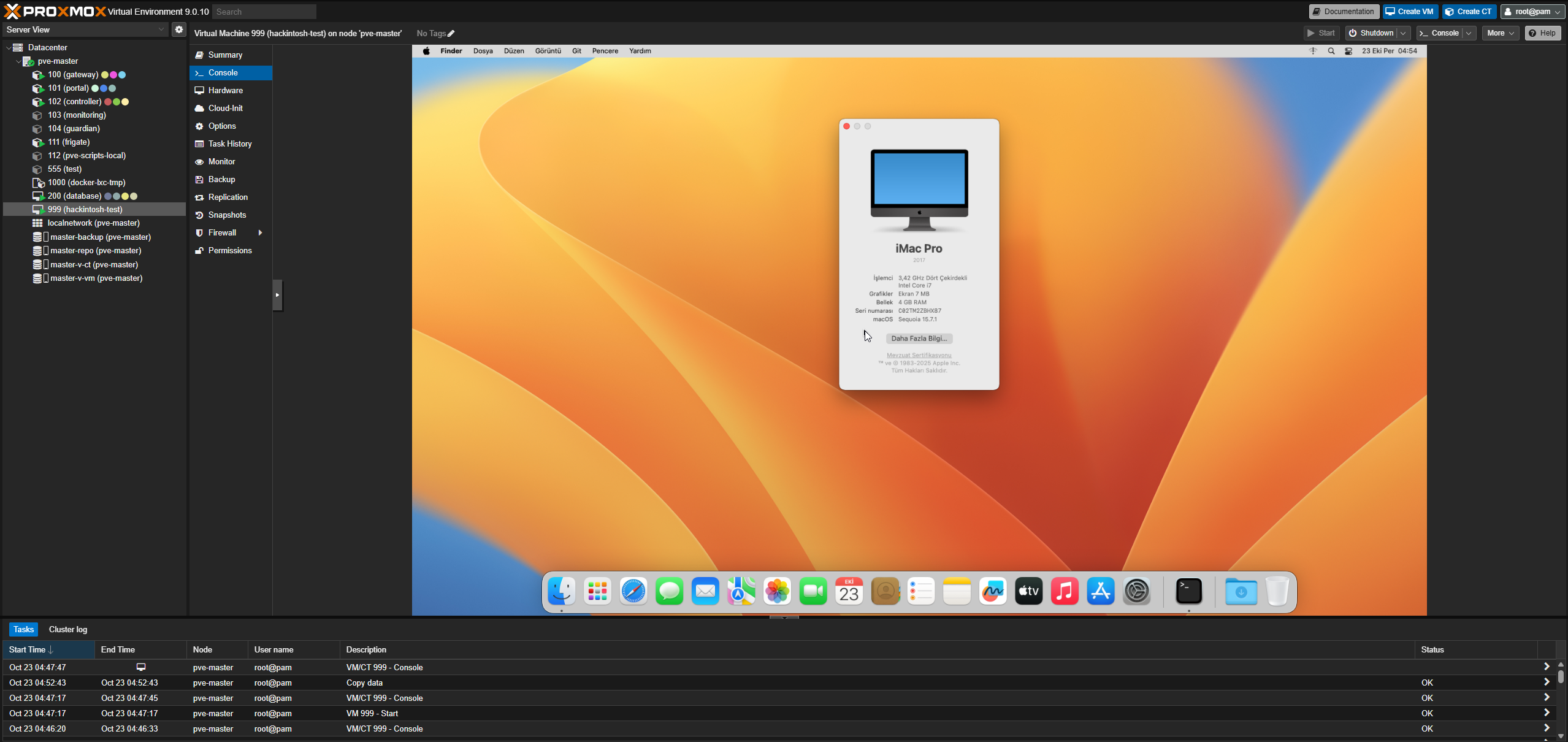
Task: Click the tasks panel scrollbar
Action: pyautogui.click(x=1561, y=676)
